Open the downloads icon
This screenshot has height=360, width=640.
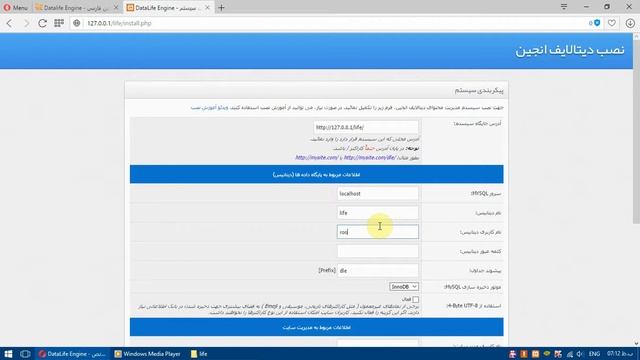click(630, 23)
